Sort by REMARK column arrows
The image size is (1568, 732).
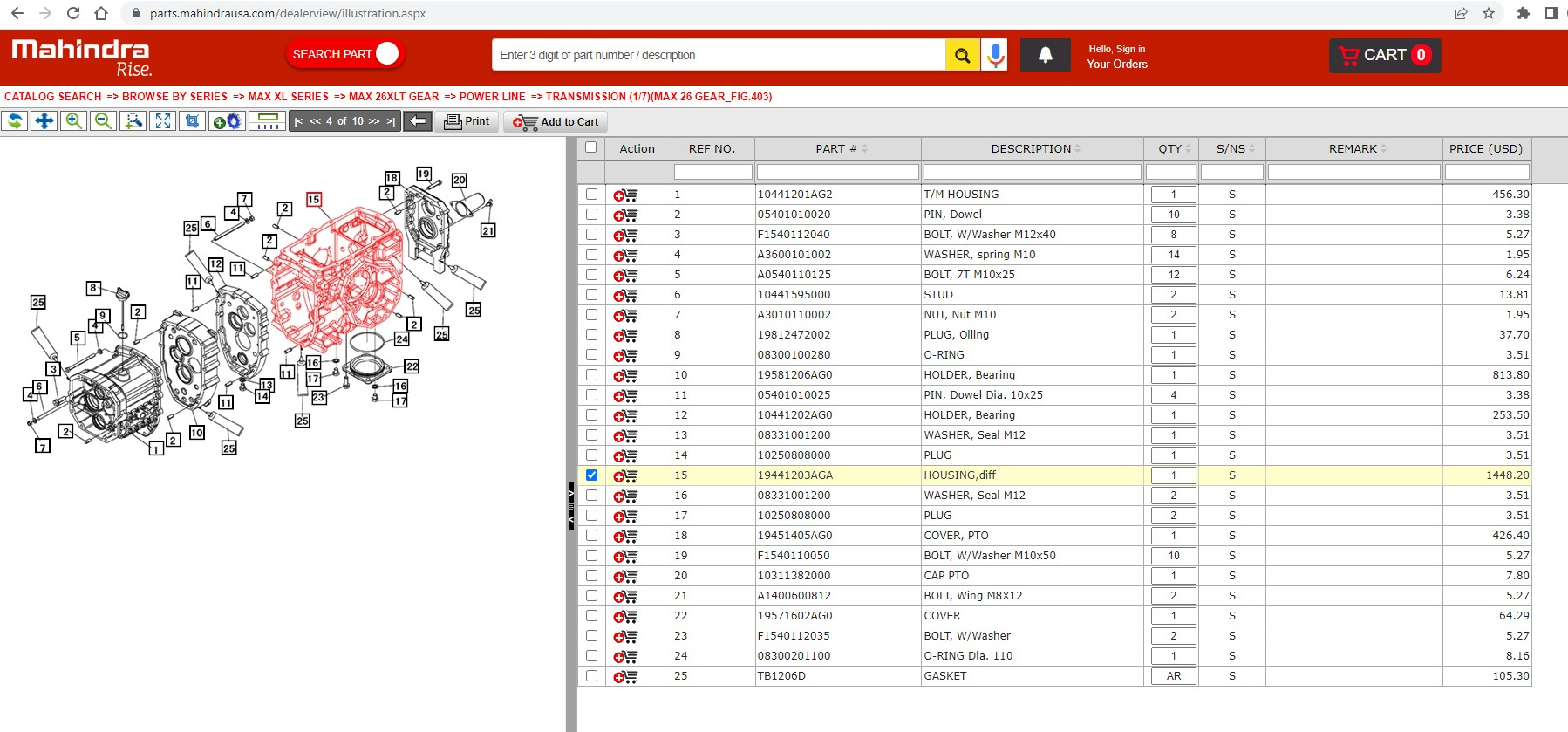1383,149
